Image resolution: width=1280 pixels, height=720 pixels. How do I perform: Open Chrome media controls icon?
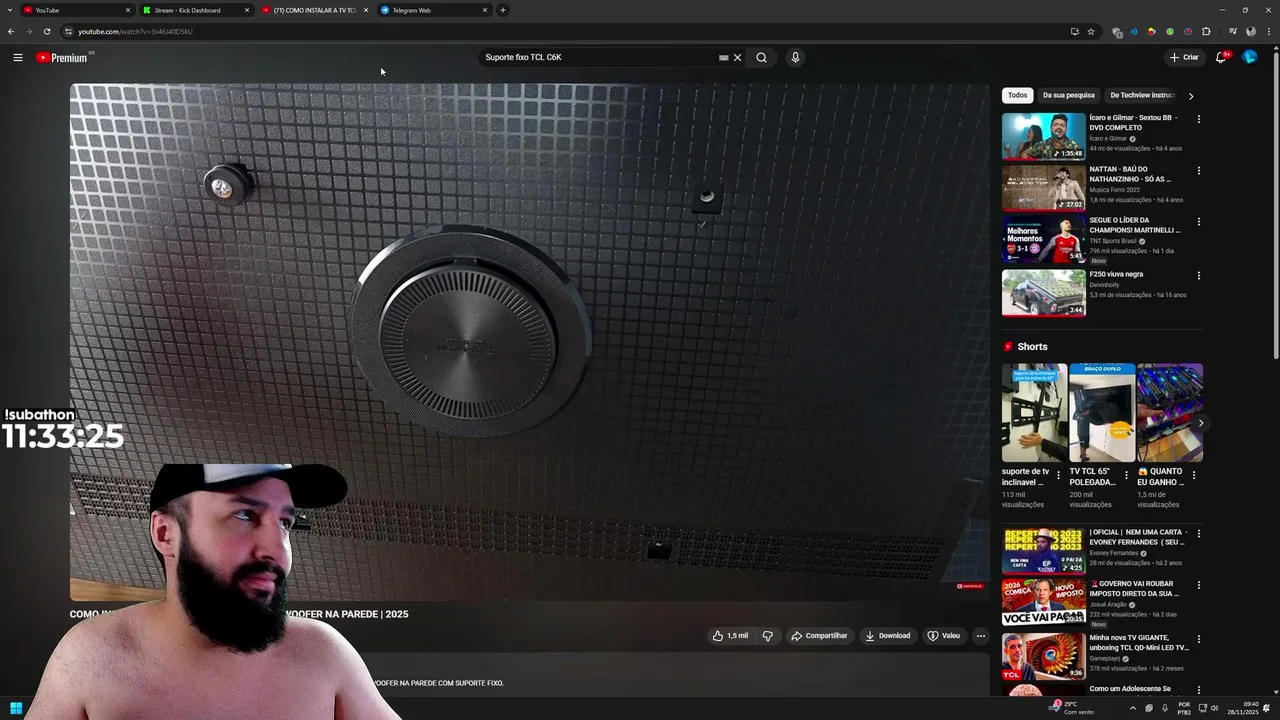coord(1233,31)
